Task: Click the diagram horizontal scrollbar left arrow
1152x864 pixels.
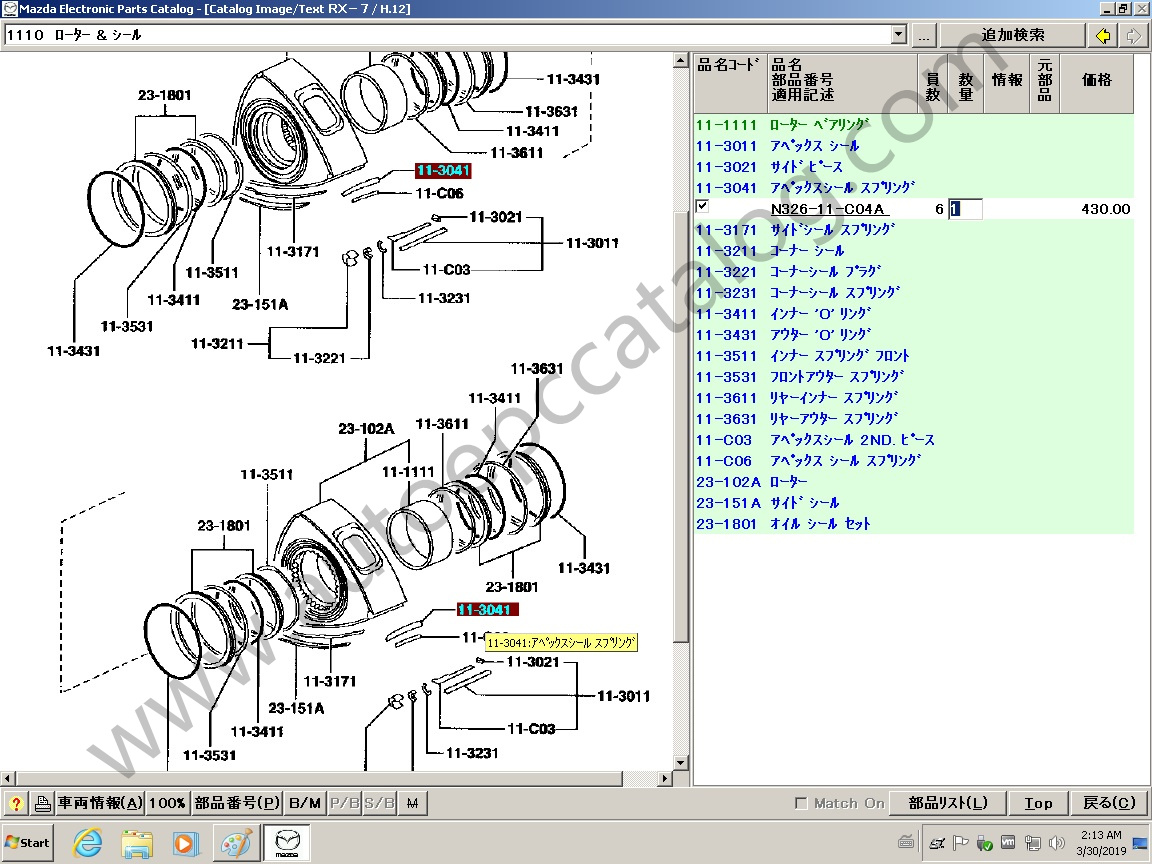Action: [7, 778]
